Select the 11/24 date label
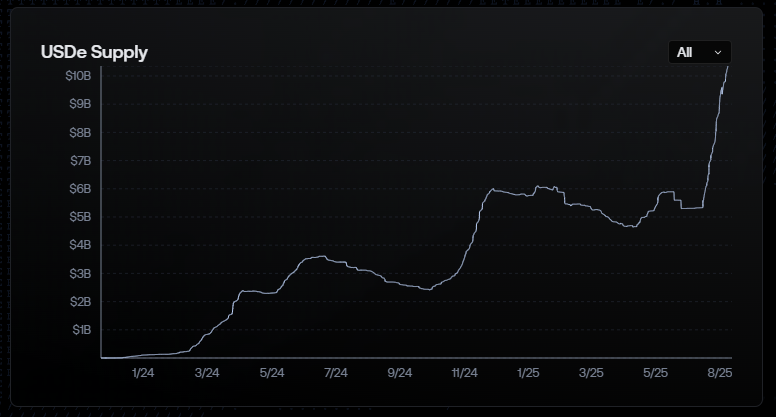This screenshot has height=417, width=776. point(463,373)
